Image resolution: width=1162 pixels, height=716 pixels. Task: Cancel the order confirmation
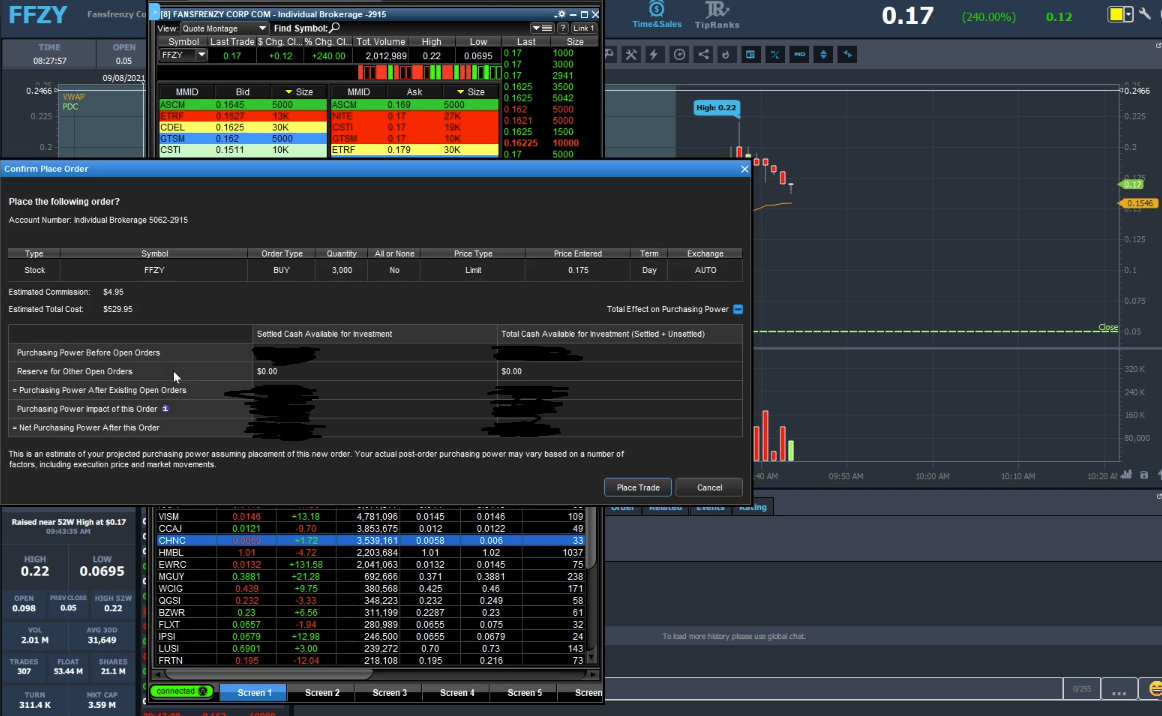709,487
